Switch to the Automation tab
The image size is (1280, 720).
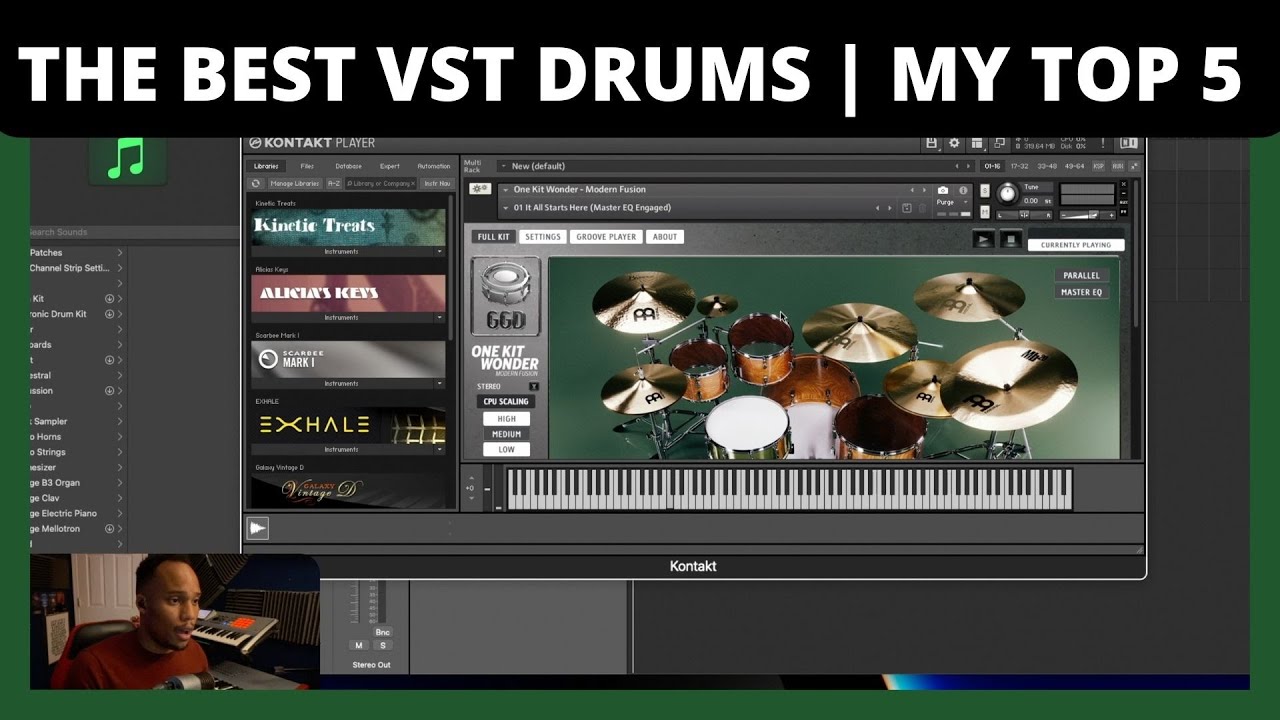pyautogui.click(x=434, y=166)
